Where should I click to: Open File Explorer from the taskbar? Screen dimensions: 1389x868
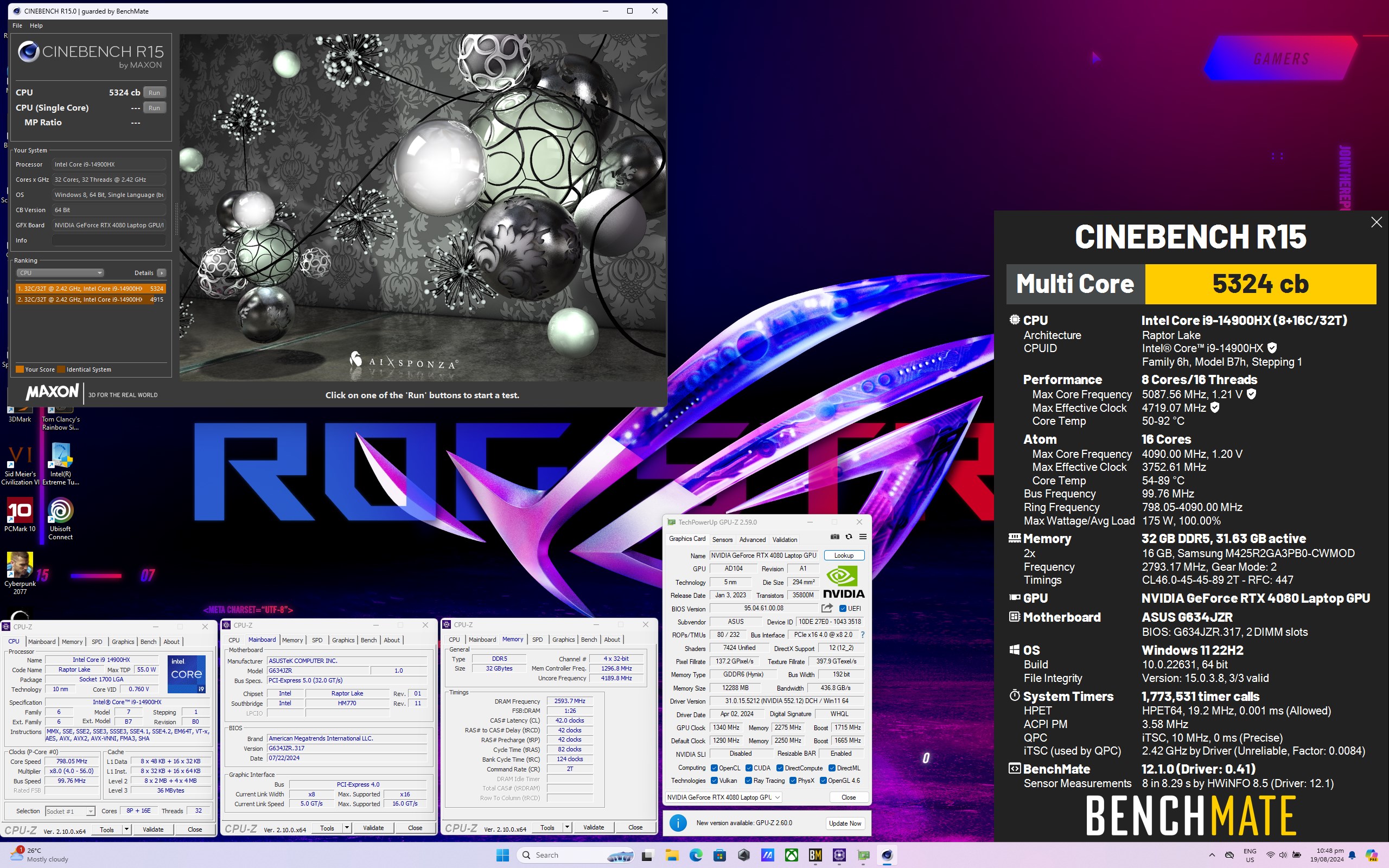(x=672, y=855)
